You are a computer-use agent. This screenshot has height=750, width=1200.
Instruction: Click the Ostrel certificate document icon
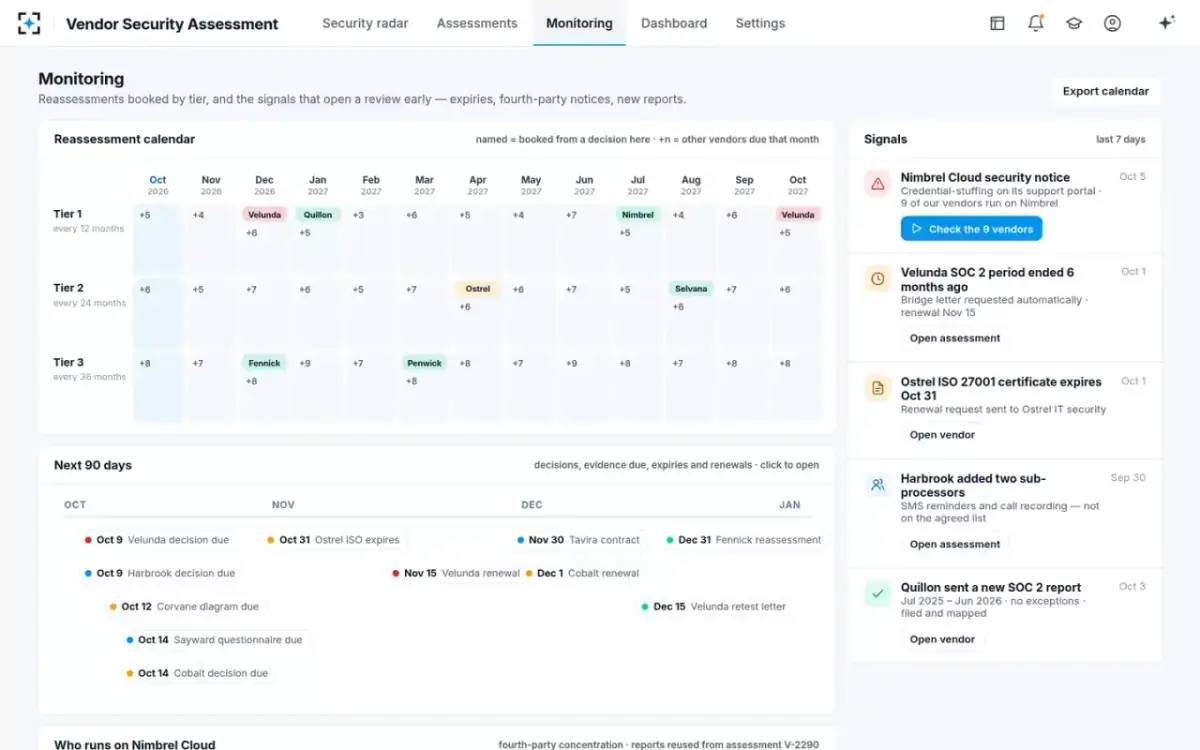877,388
